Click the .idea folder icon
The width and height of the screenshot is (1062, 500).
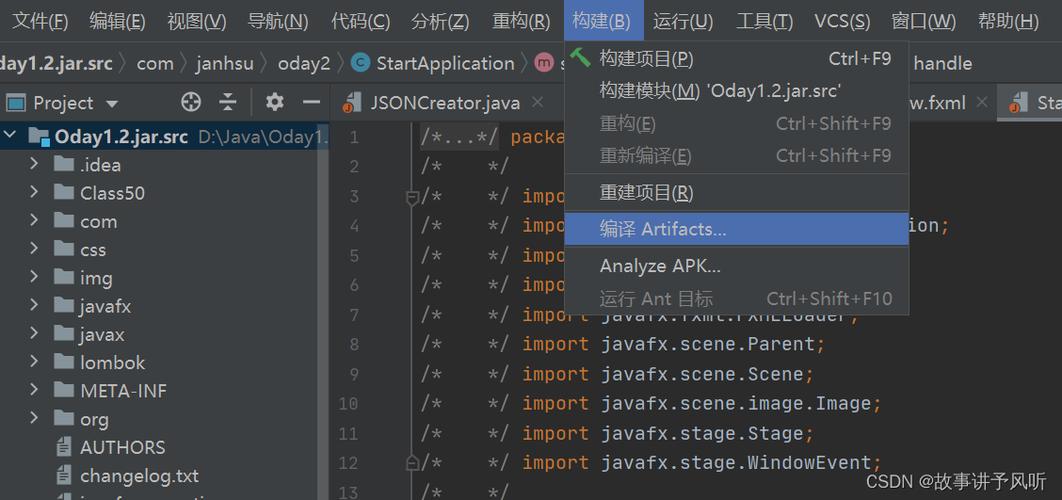coord(64,164)
